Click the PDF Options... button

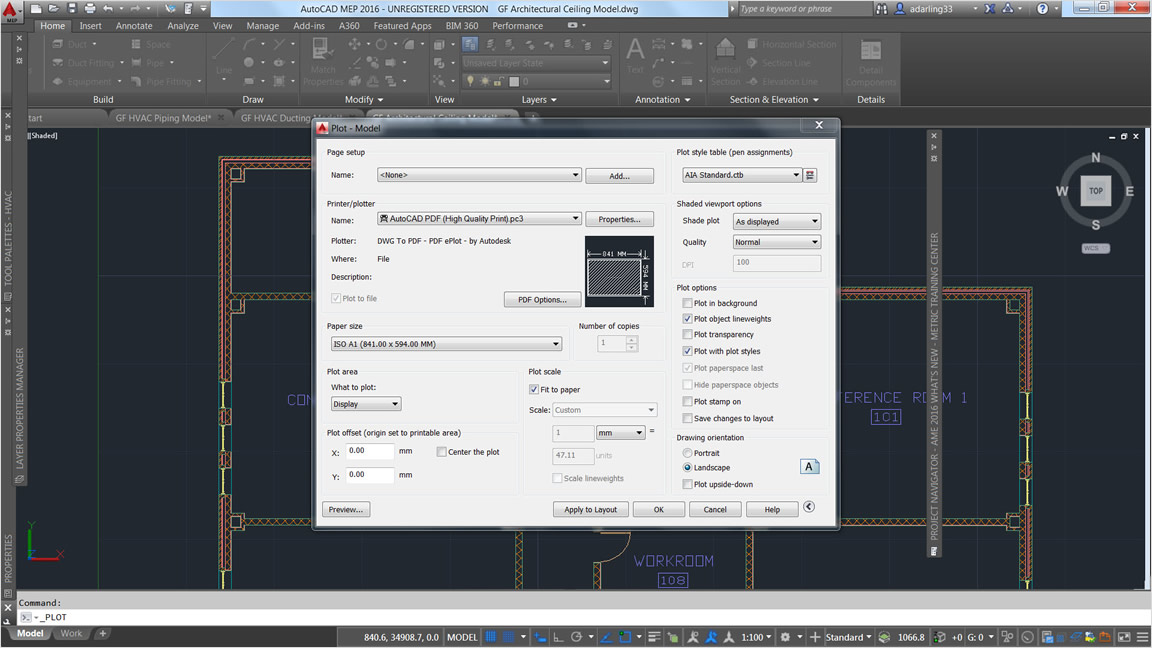coord(542,300)
